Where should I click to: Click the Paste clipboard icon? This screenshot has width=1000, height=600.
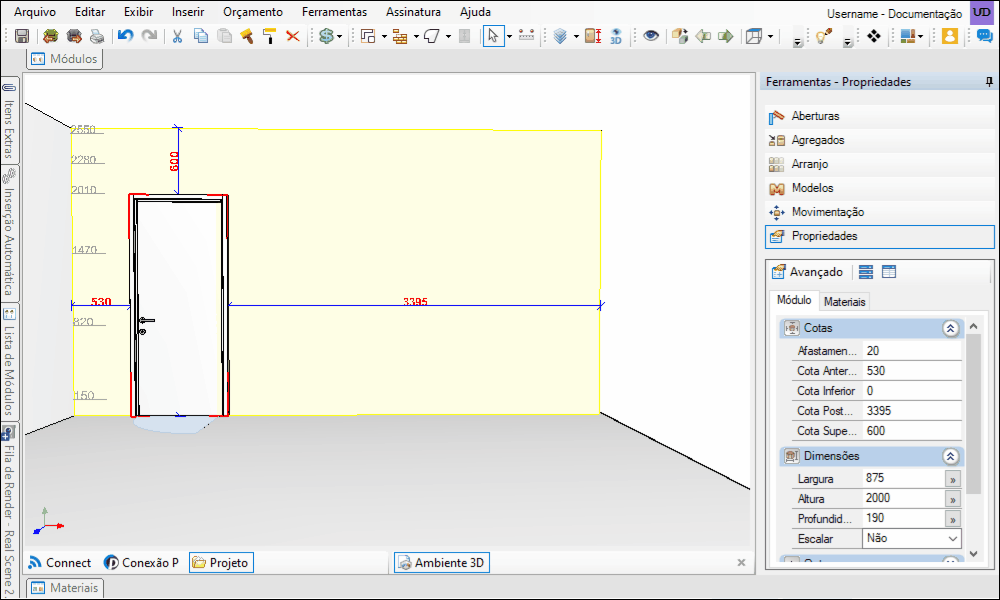[224, 36]
